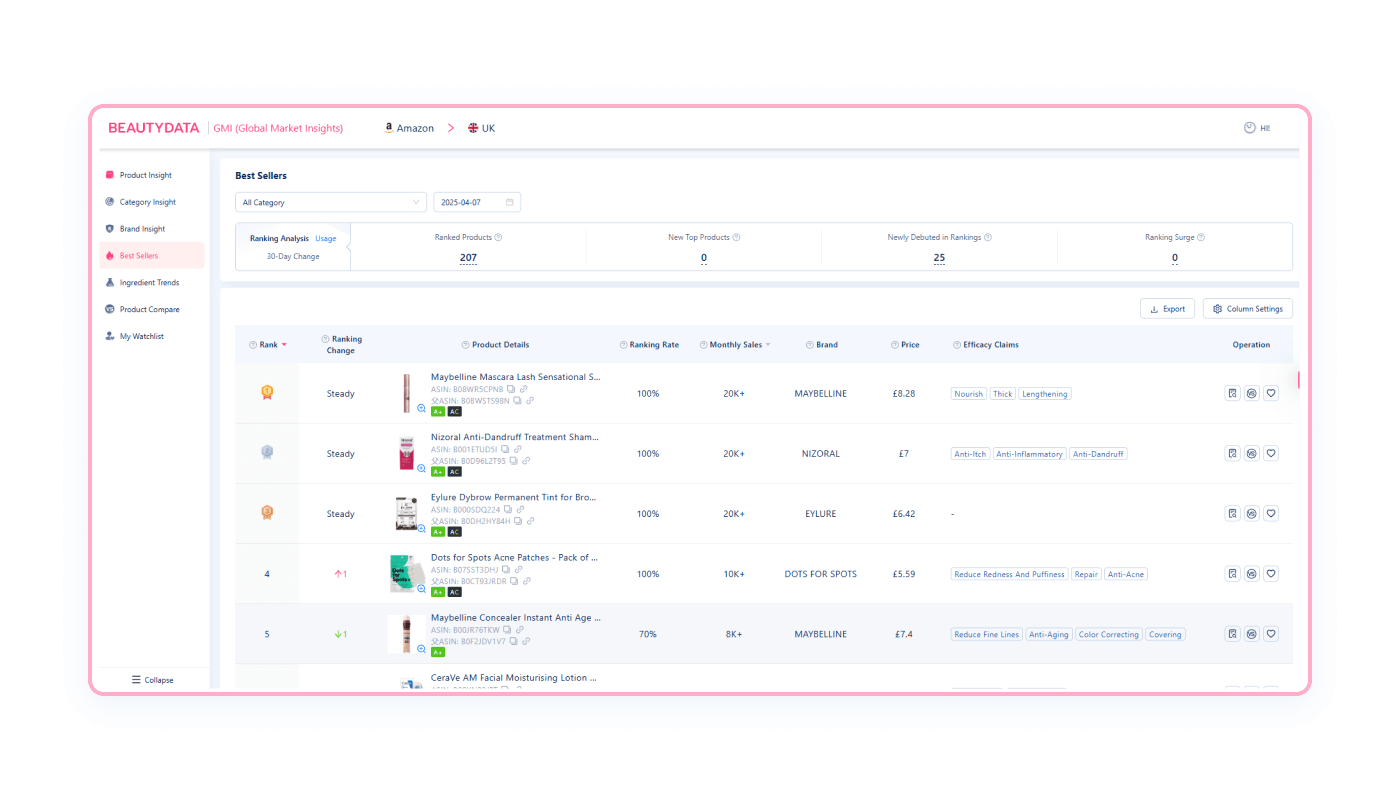Viewport: 1400px width, 800px height.
Task: Copy ASIN B08WR5CPNB with copy icon
Action: click(x=511, y=389)
